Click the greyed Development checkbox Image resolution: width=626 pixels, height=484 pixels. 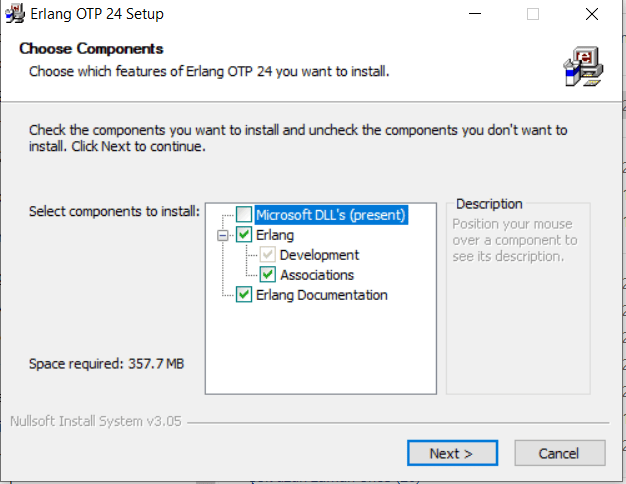pos(268,255)
